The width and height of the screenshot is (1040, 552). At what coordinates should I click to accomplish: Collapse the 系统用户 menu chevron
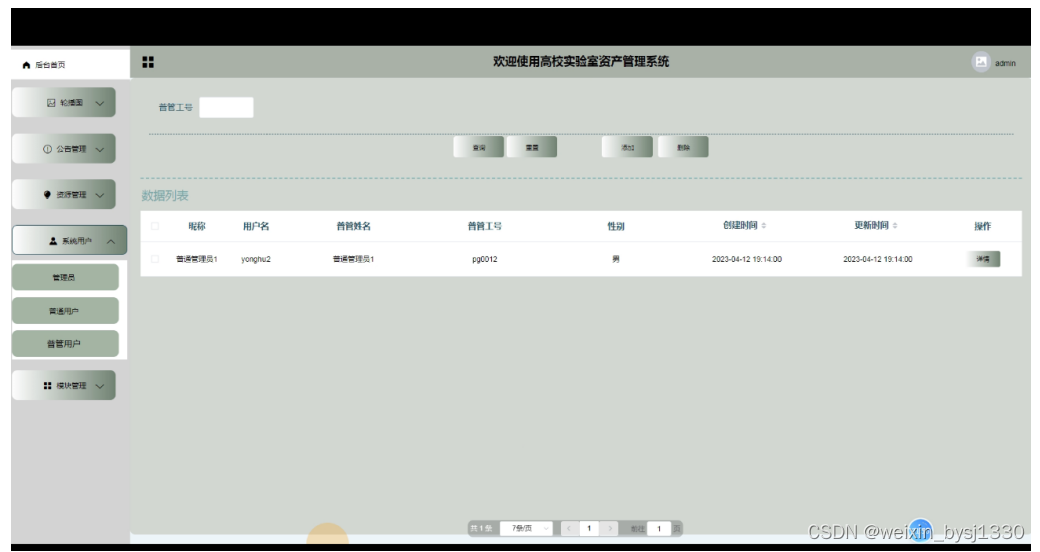coord(111,242)
